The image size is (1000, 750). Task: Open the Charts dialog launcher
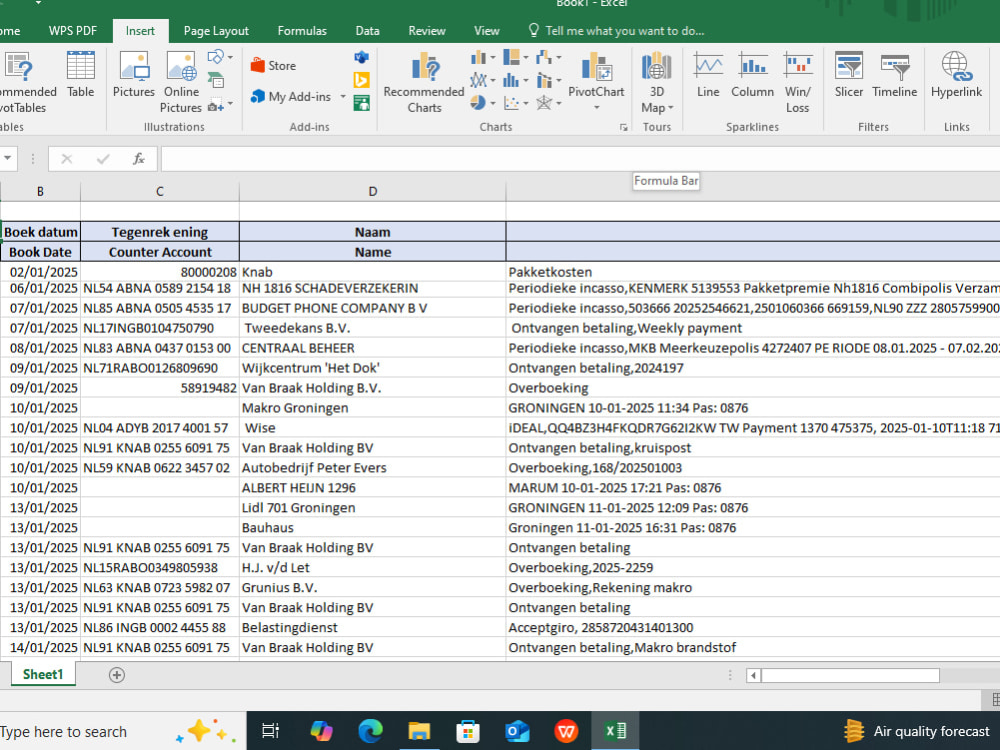623,128
